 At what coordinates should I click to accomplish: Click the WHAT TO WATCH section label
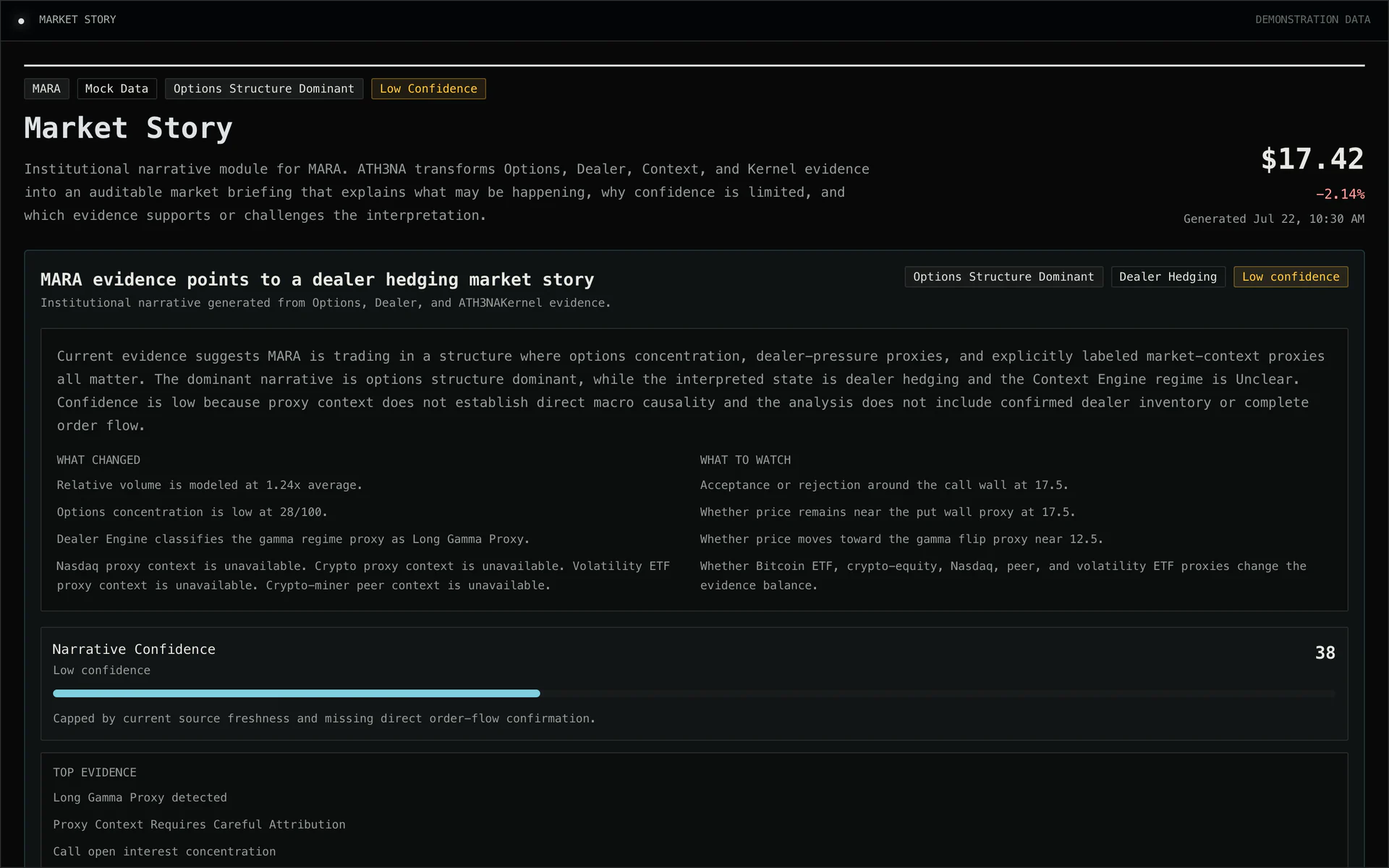(x=745, y=460)
